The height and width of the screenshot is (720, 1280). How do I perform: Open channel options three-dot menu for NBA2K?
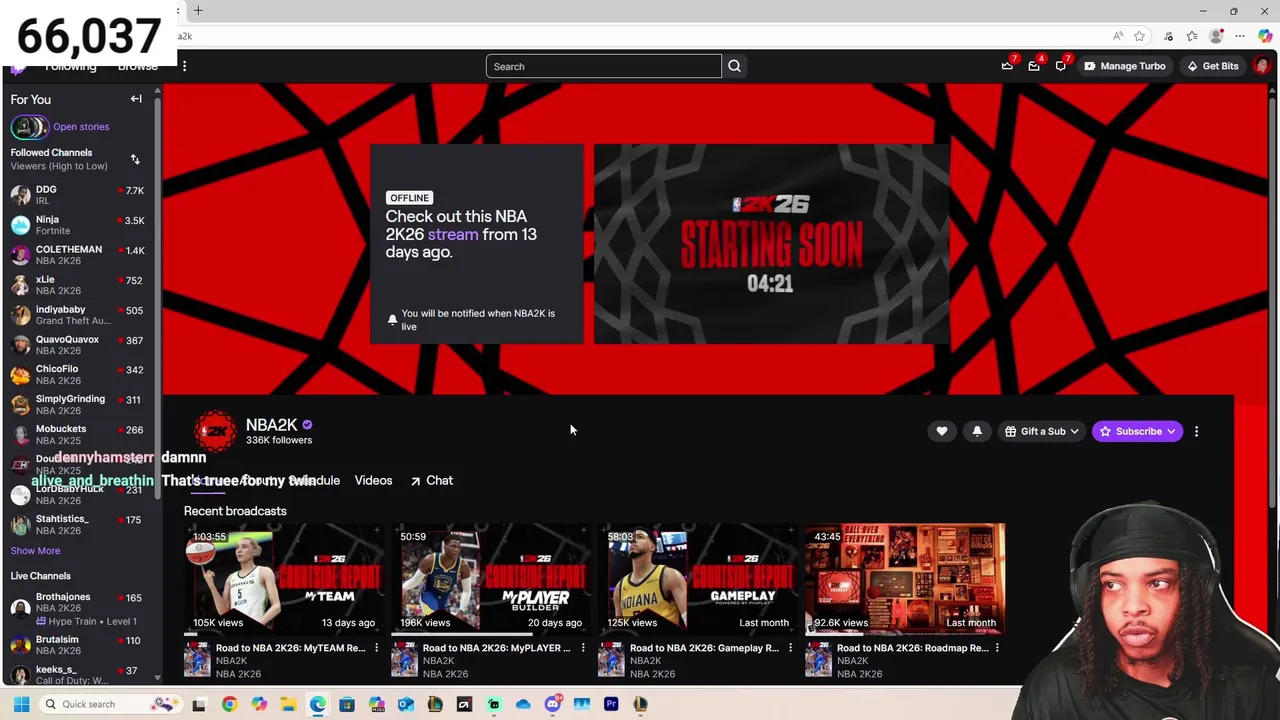pos(1196,431)
